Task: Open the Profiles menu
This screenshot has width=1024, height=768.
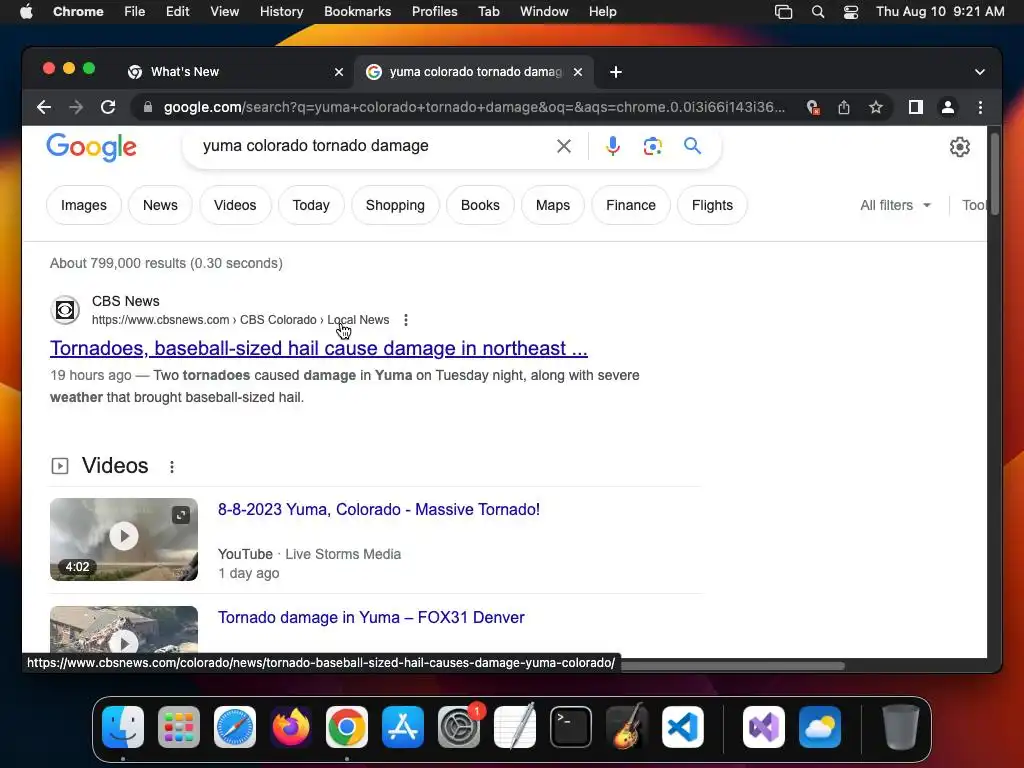Action: (434, 12)
